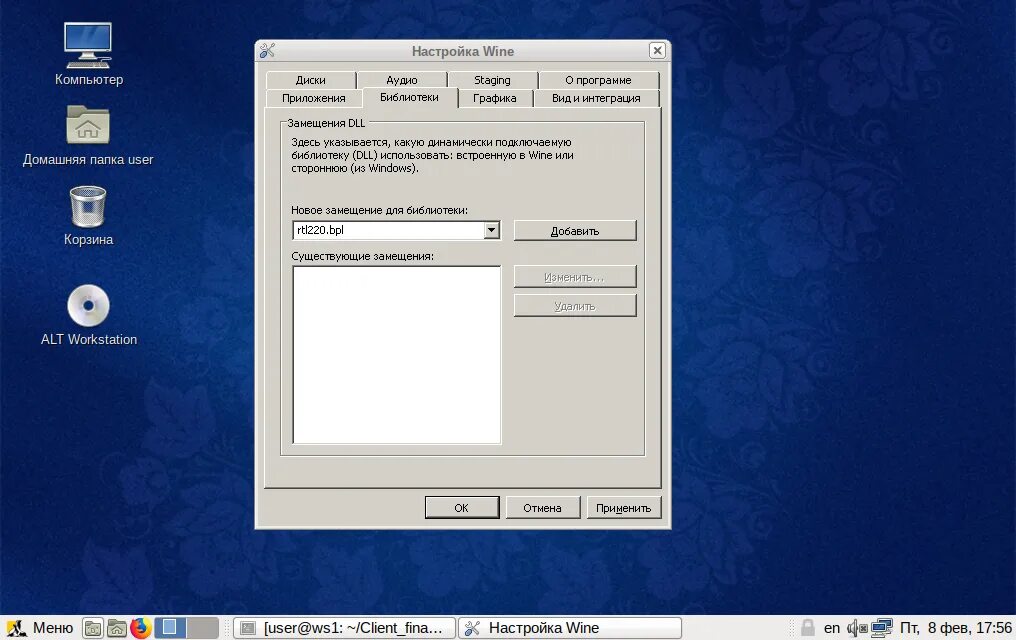Screen dimensions: 1016x640
Task: Open the Вид и интеграция tab
Action: pos(596,98)
